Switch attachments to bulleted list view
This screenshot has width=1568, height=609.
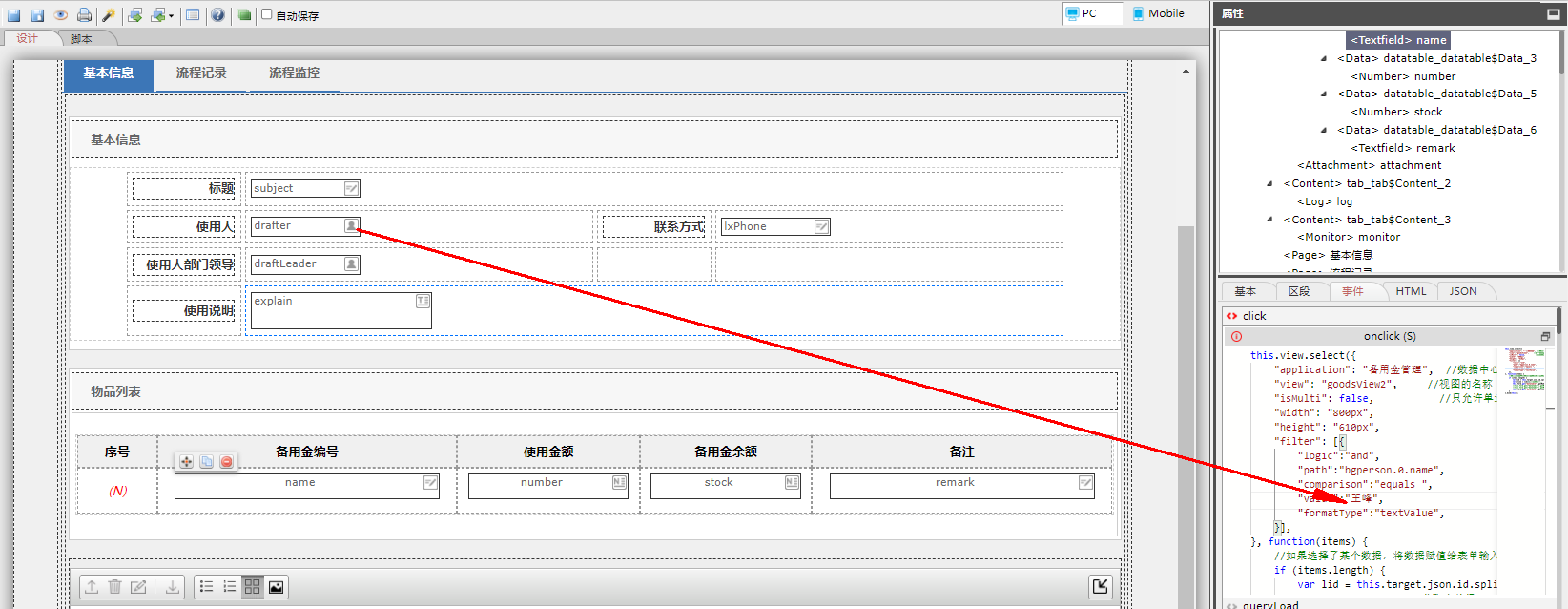(x=206, y=587)
